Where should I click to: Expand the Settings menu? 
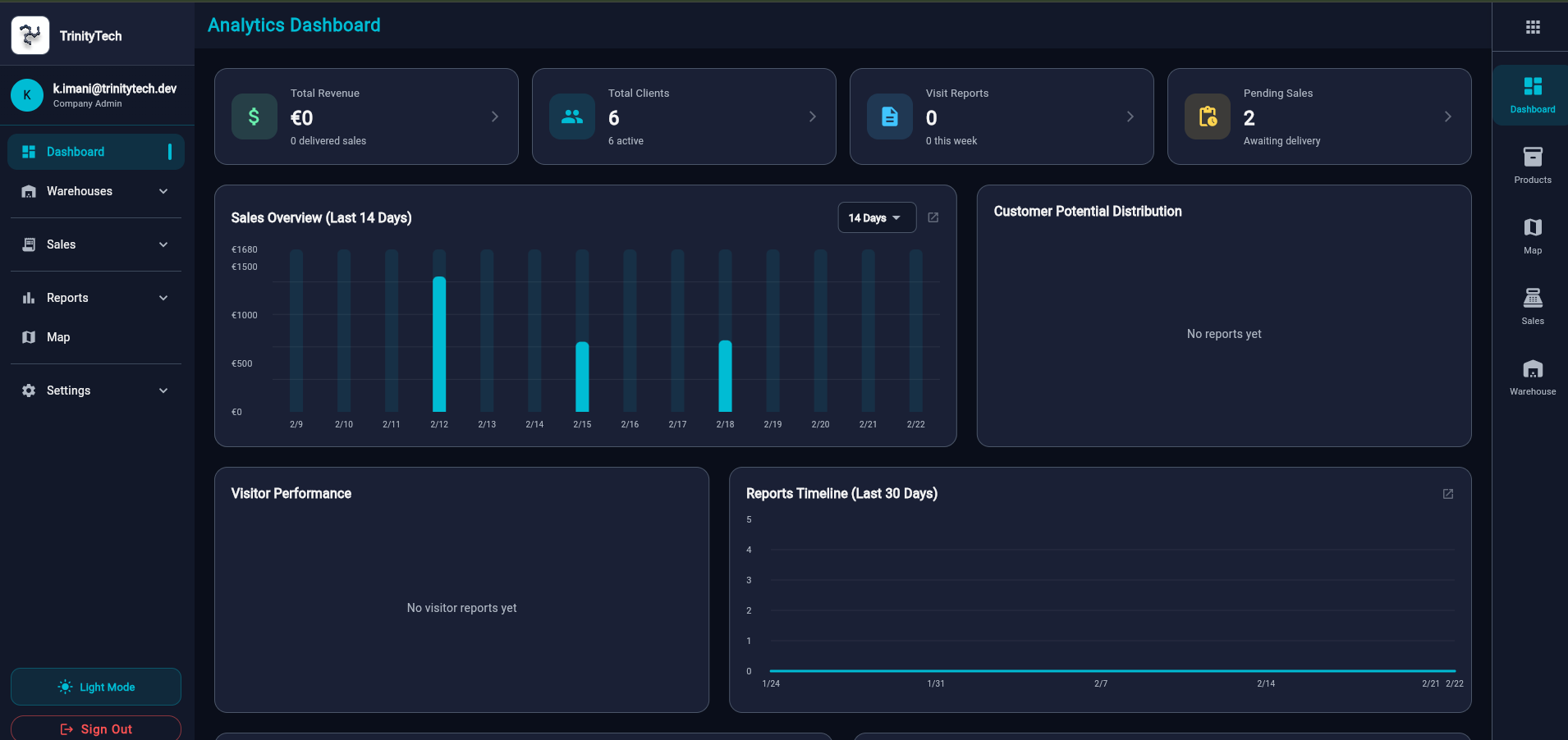pos(95,390)
